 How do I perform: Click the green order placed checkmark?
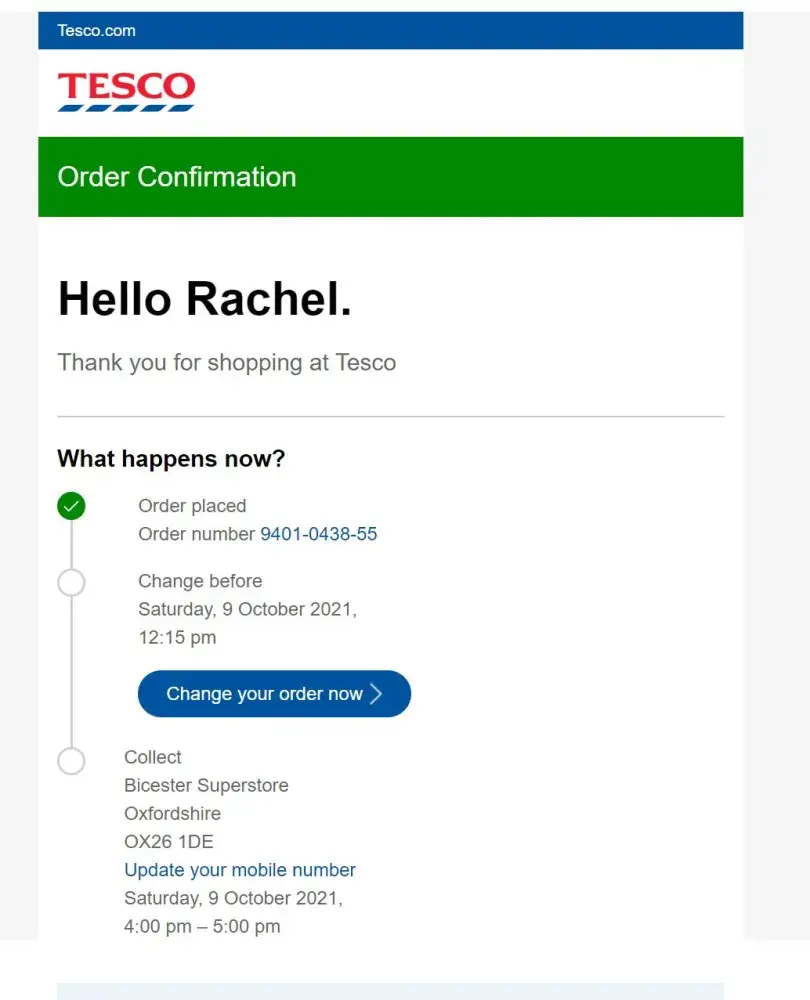click(71, 506)
